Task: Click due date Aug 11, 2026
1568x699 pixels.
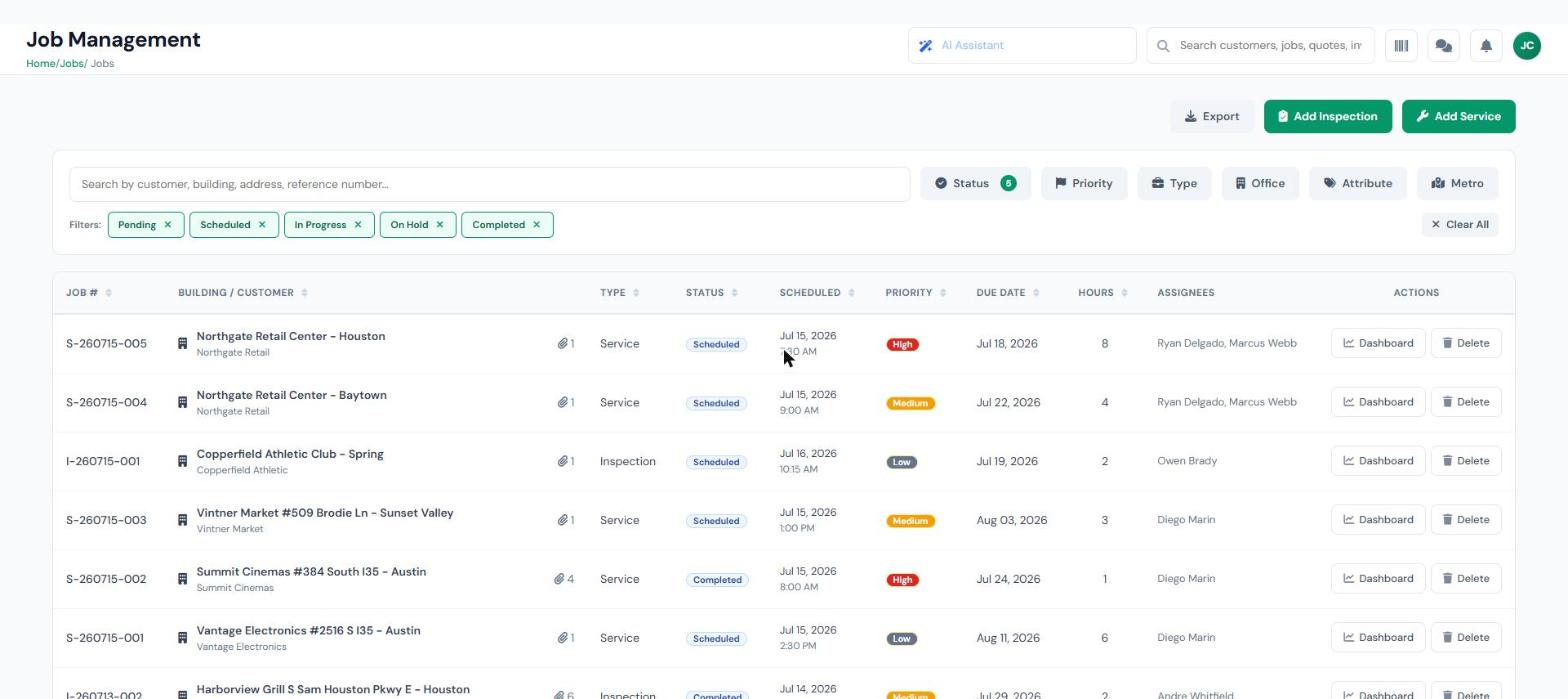Action: (1007, 638)
